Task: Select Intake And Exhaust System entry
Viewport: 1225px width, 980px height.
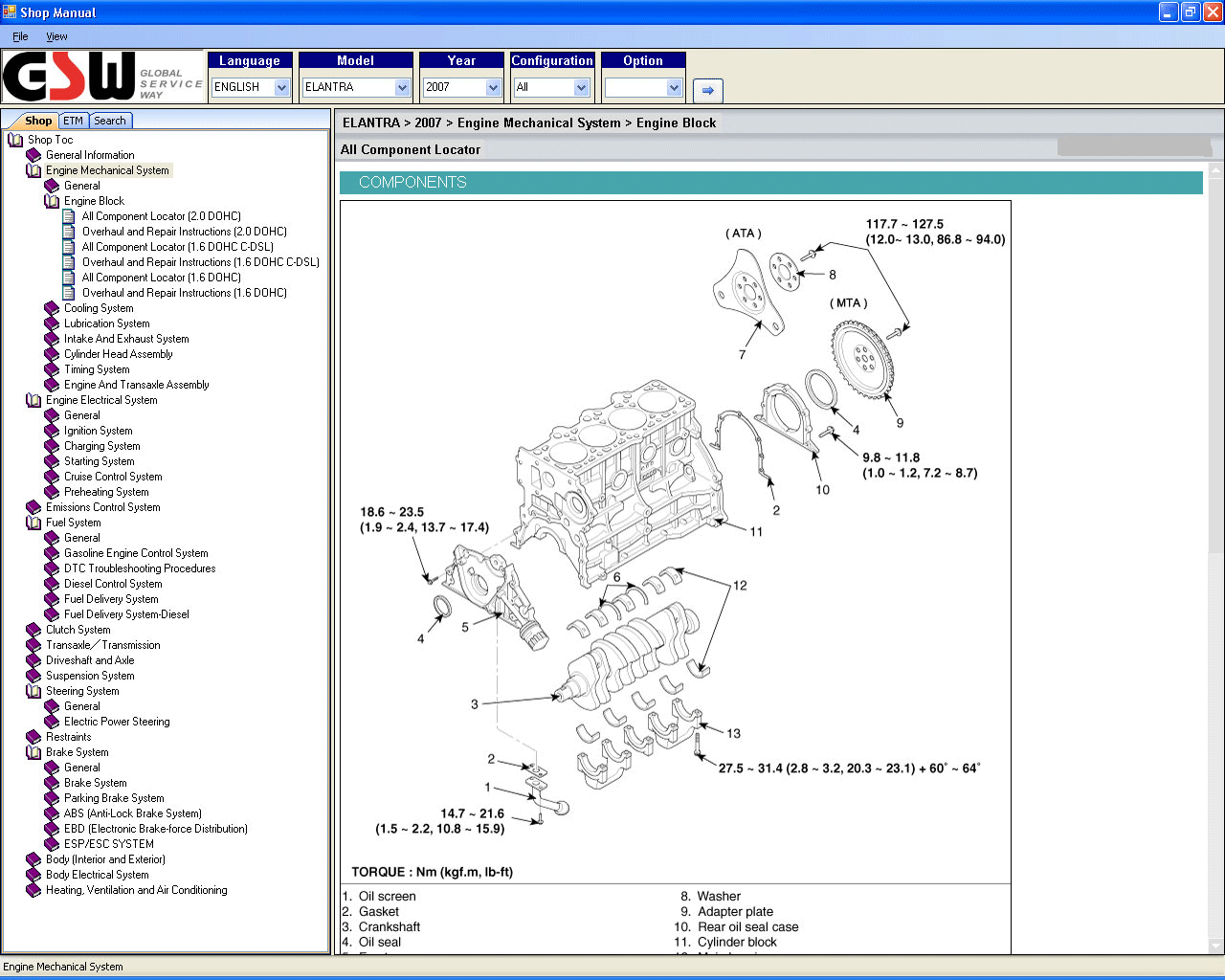Action: click(126, 339)
